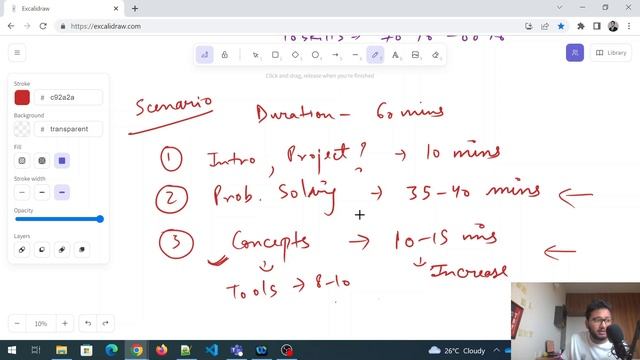Zoom in with the plus button

click(x=65, y=323)
